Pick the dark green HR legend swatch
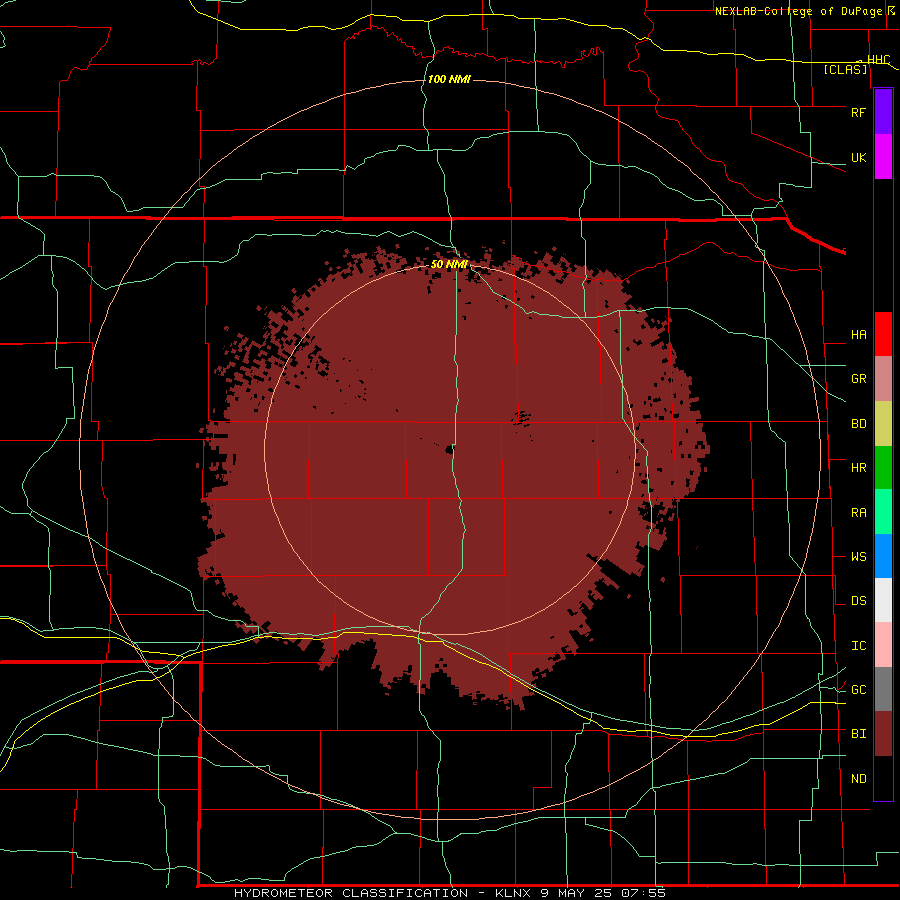900x900 pixels. coord(883,468)
